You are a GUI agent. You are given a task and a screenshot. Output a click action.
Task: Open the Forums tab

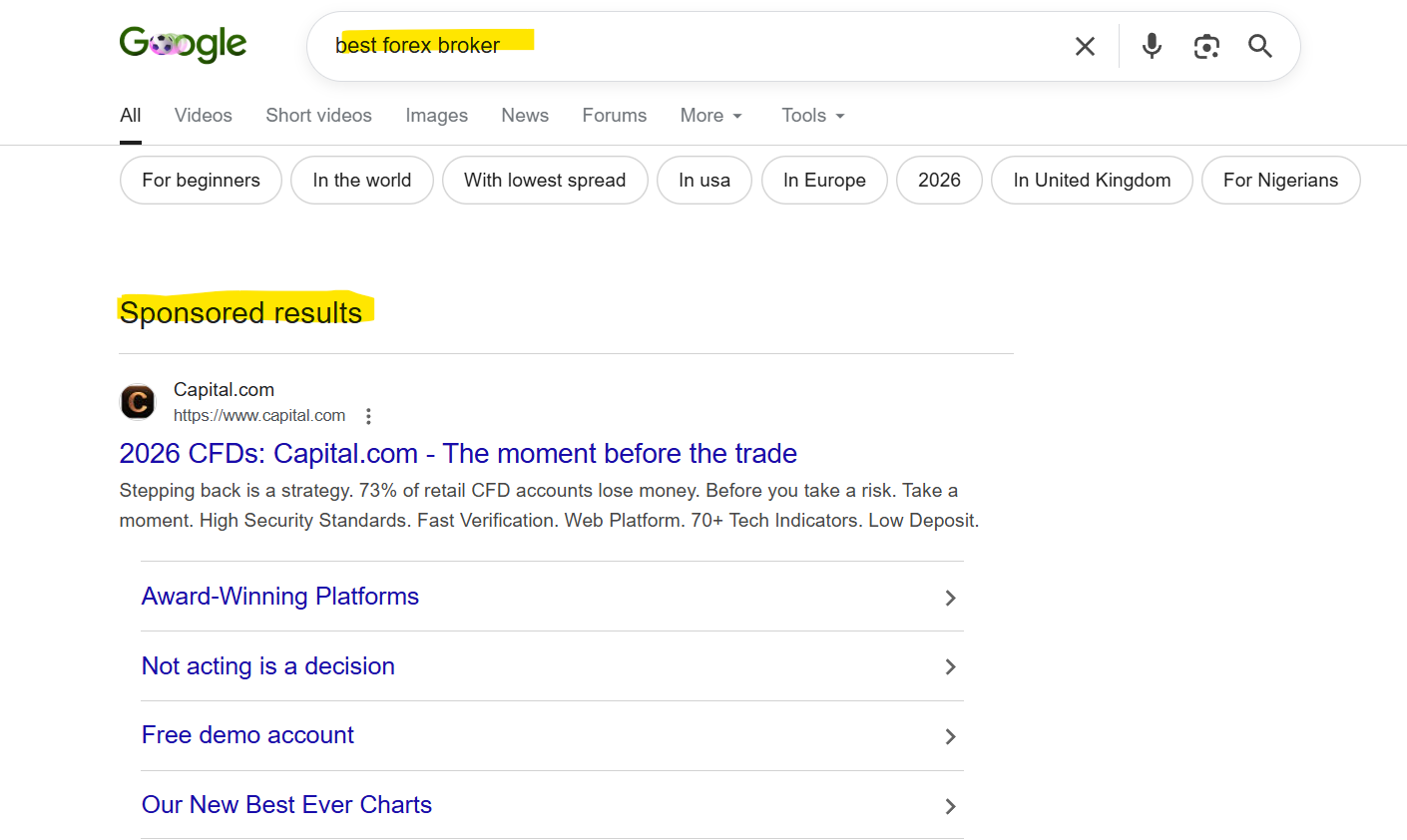click(x=615, y=116)
